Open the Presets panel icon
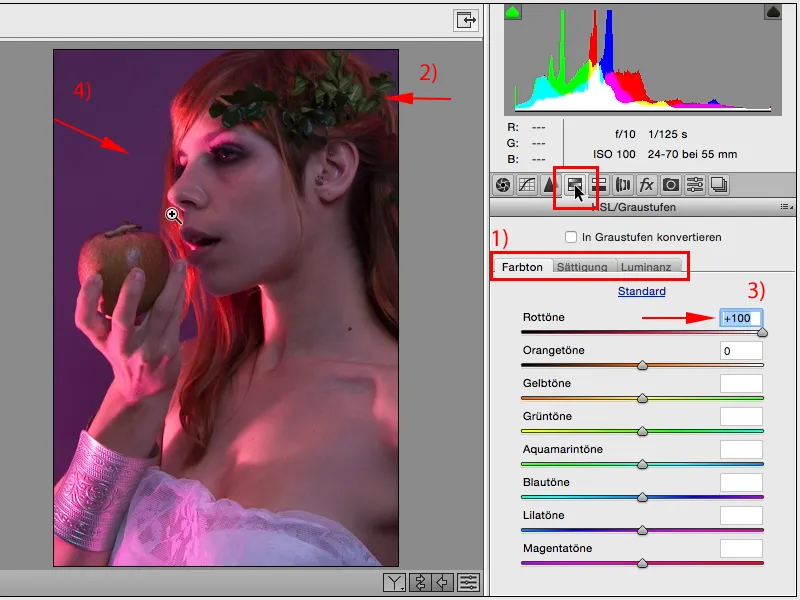The image size is (800, 600). [x=695, y=185]
